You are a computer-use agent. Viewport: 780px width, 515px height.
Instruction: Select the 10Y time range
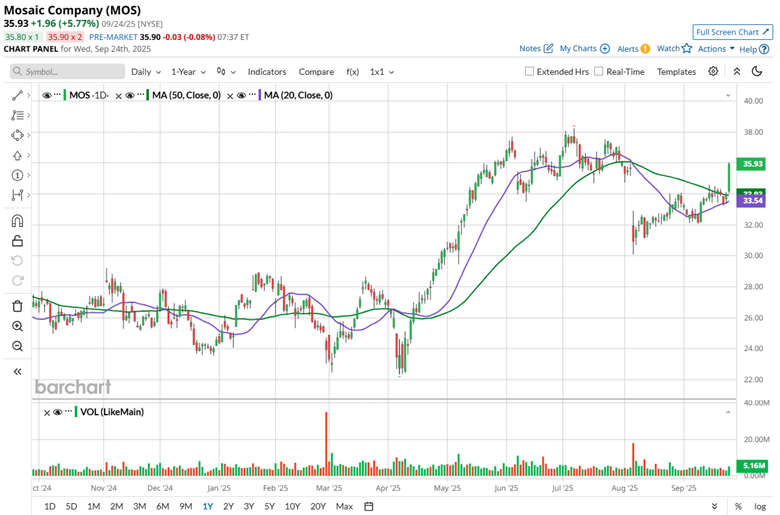click(x=292, y=506)
